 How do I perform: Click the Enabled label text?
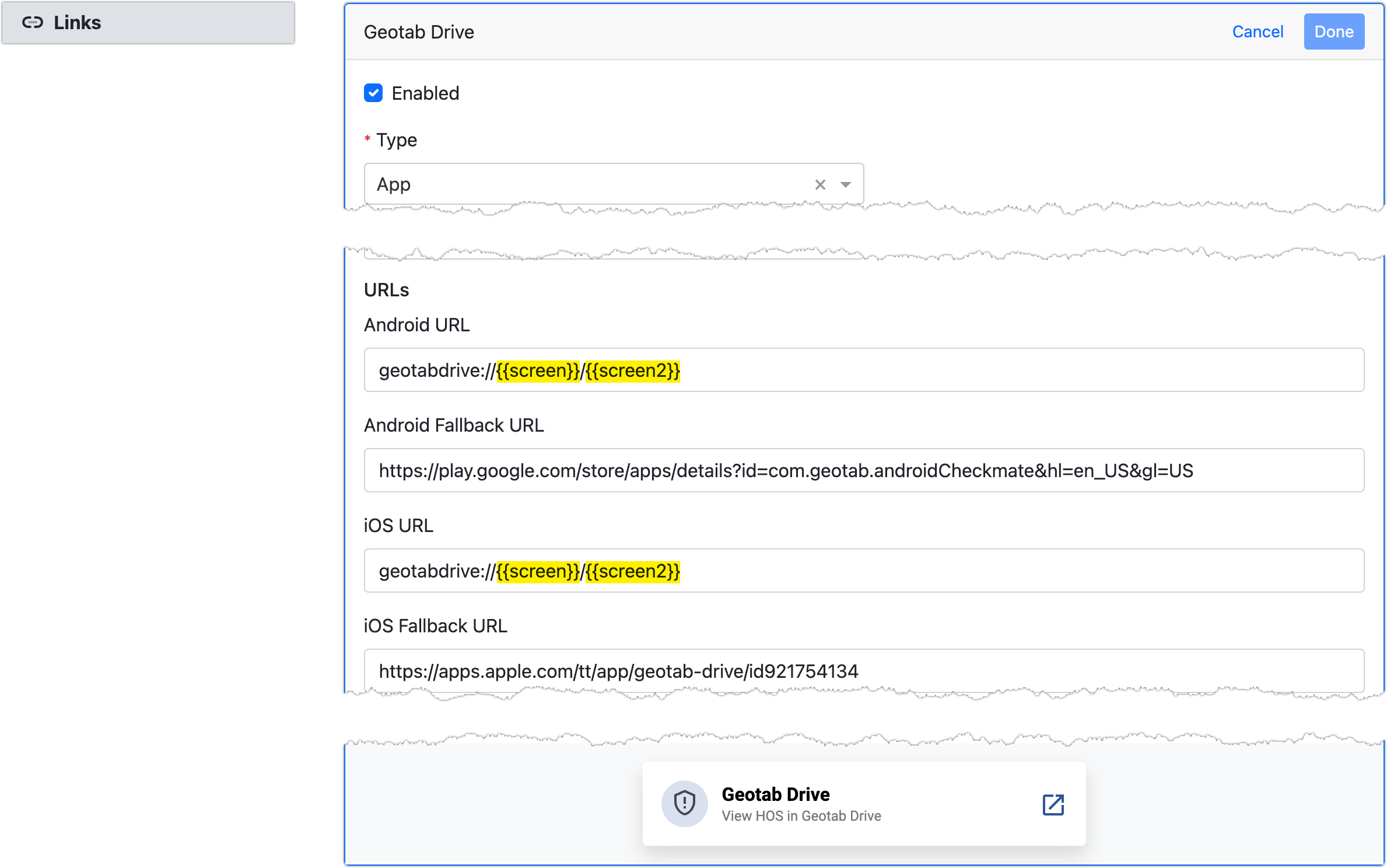point(425,93)
